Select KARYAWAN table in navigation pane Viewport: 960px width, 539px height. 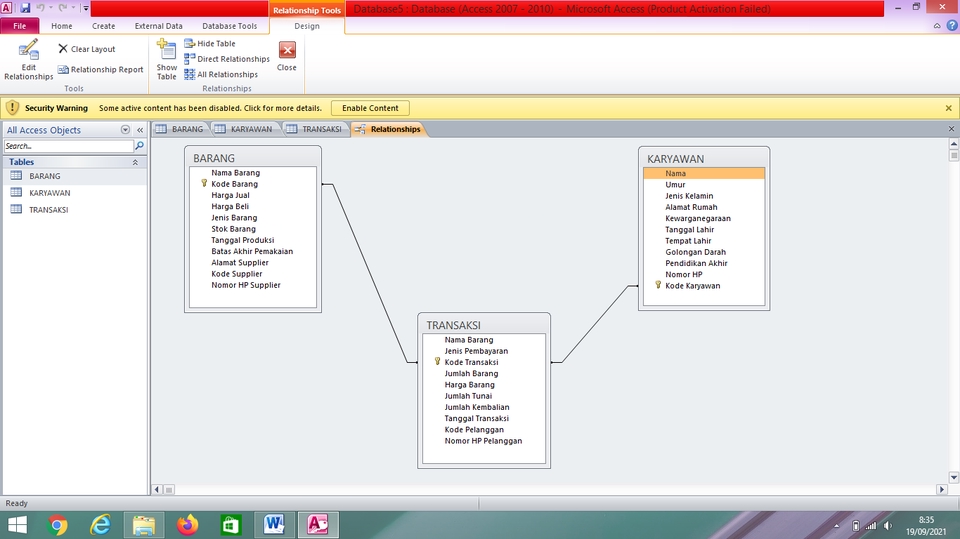pos(74,192)
